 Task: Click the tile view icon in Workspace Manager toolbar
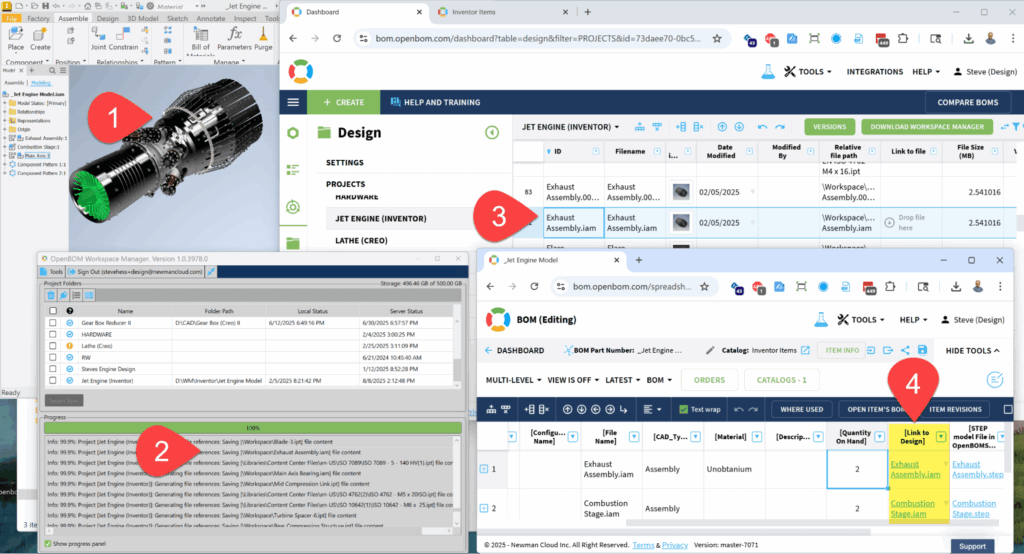point(89,296)
